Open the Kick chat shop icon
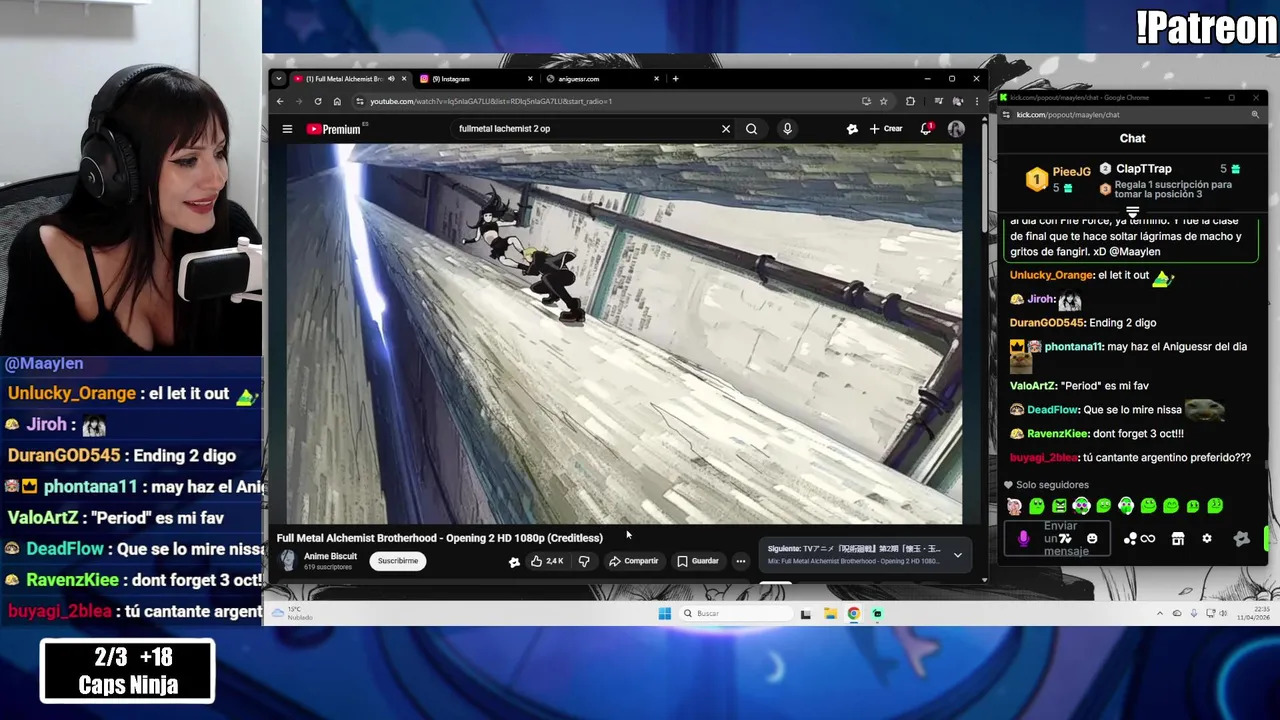Screen dimensions: 1280x720 (1178, 538)
